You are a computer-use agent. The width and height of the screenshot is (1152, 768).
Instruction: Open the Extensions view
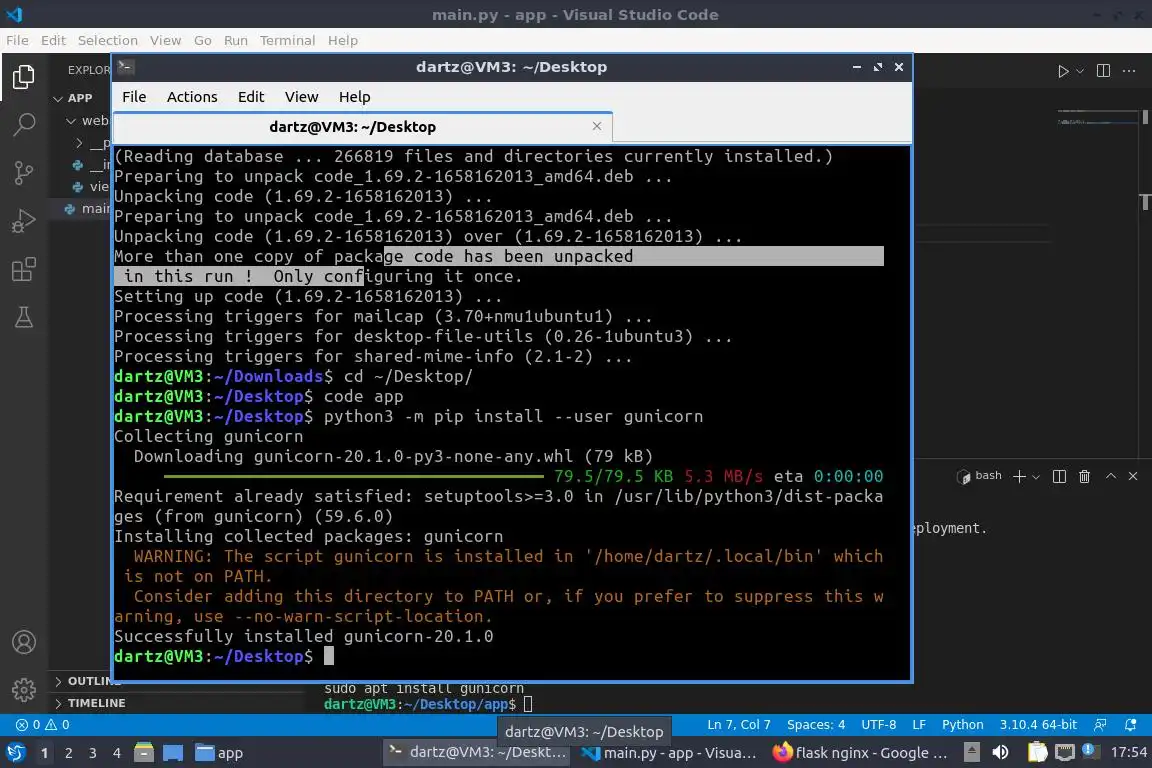tap(24, 269)
